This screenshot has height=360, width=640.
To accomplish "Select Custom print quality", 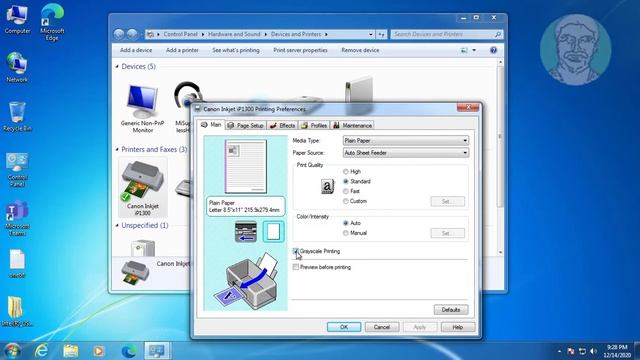I will coord(346,201).
